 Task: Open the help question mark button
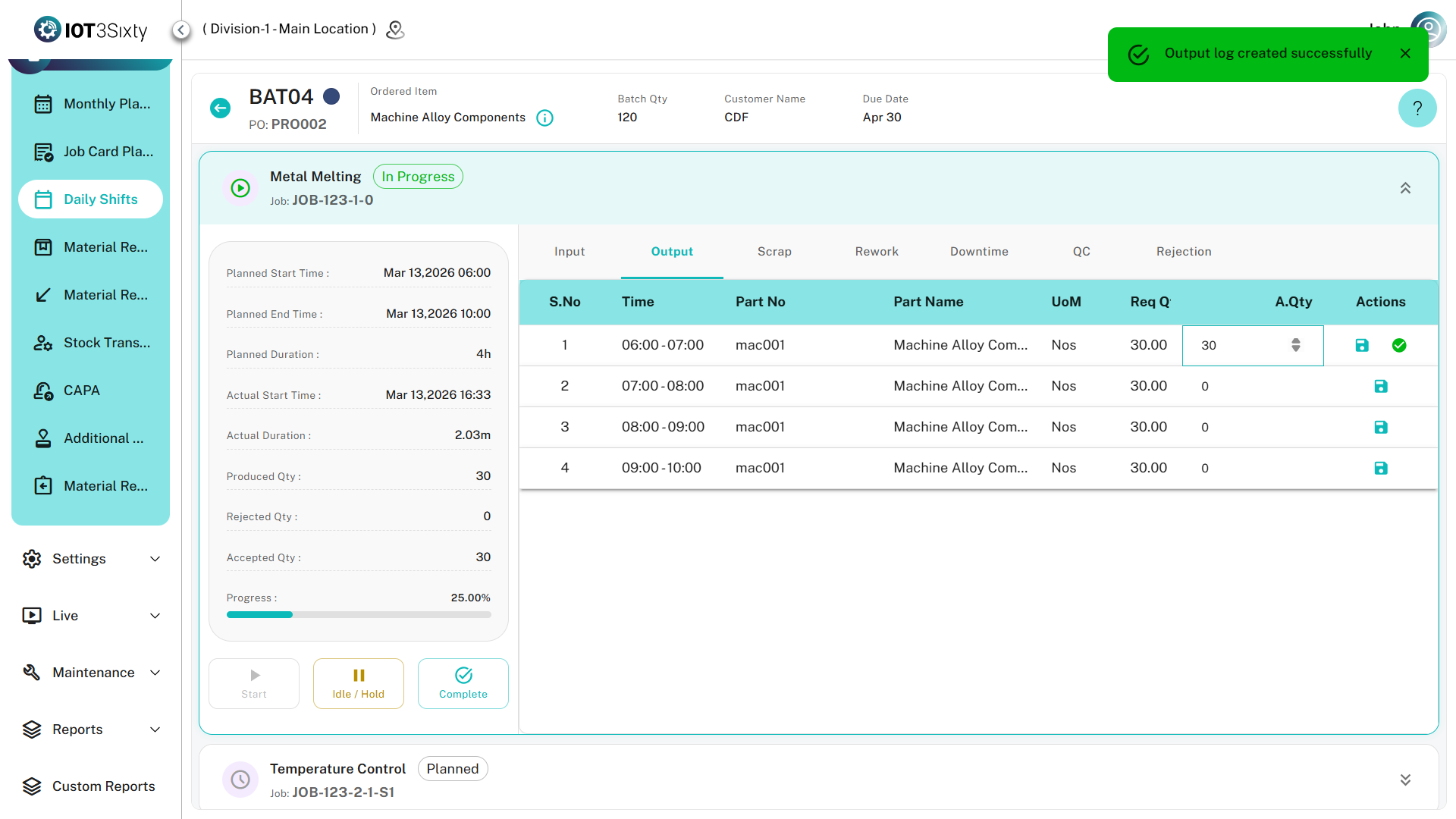[1417, 108]
